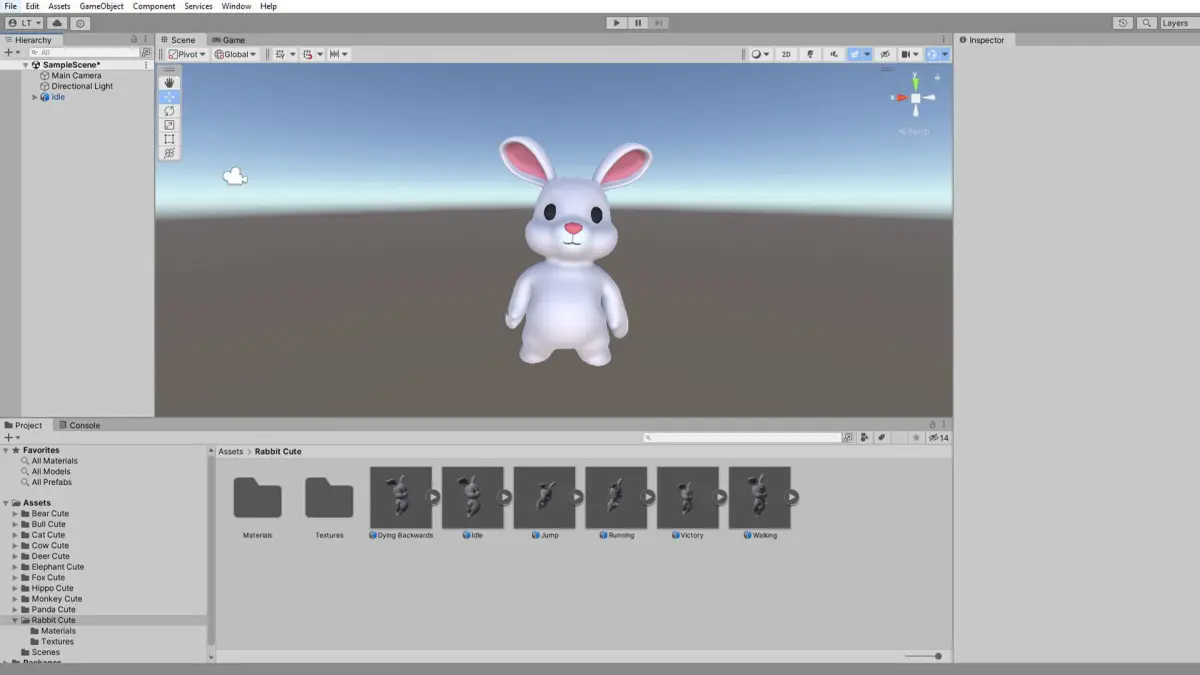Toggle scene lighting button

coord(810,54)
